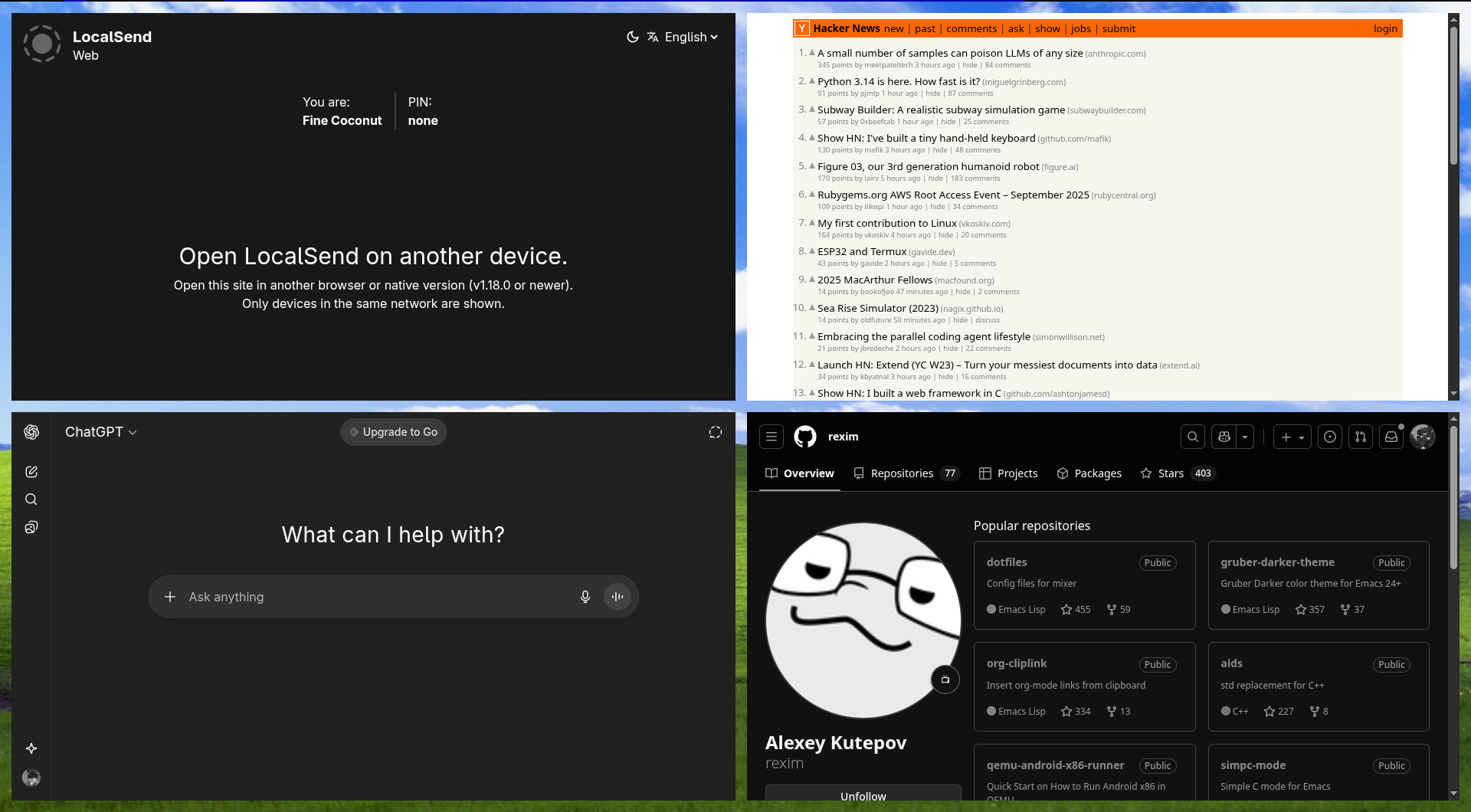Image resolution: width=1471 pixels, height=812 pixels.
Task: Open the pull requests icon on GitHub
Action: pos(1361,437)
